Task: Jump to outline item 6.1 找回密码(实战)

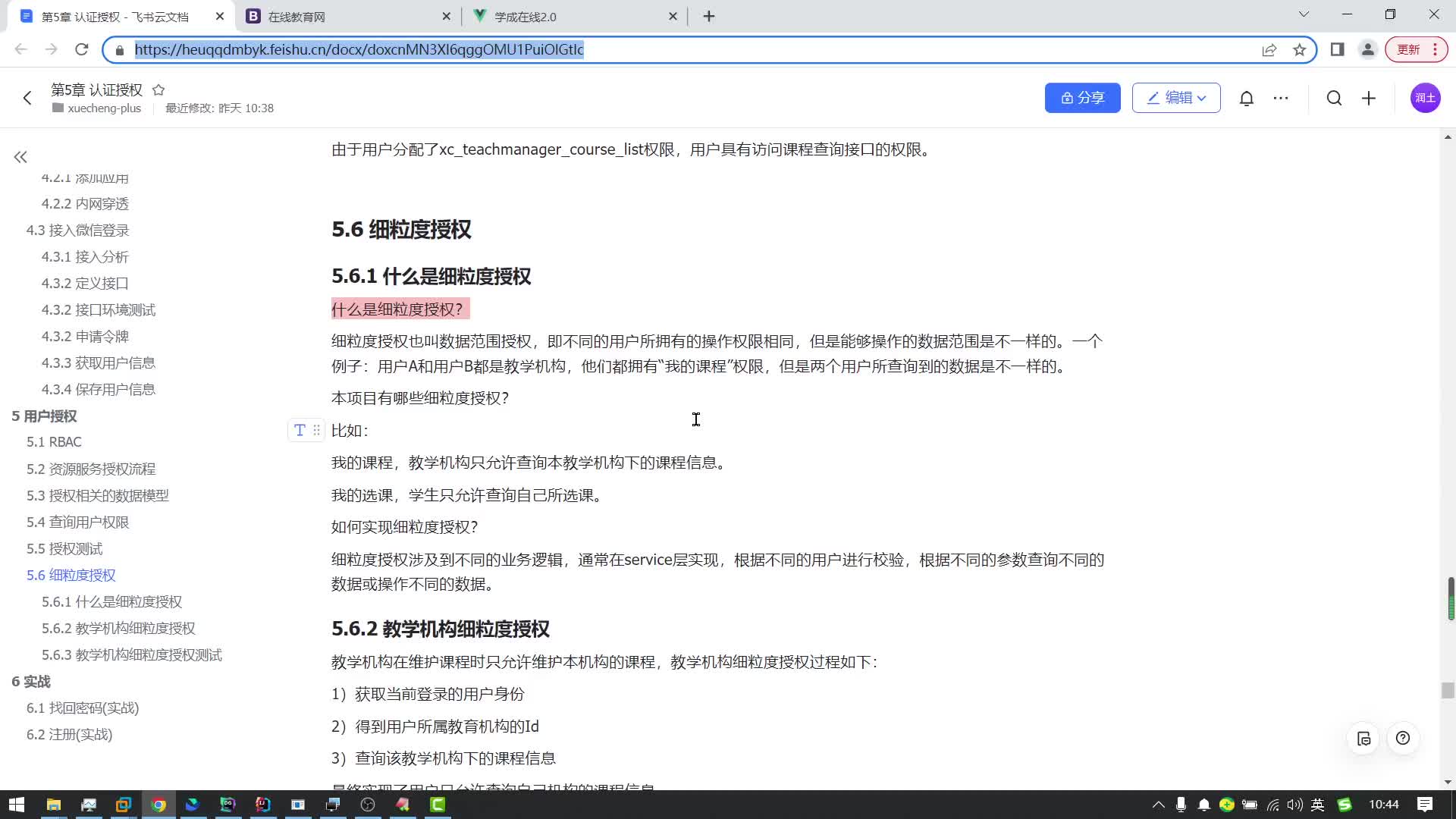Action: (83, 708)
